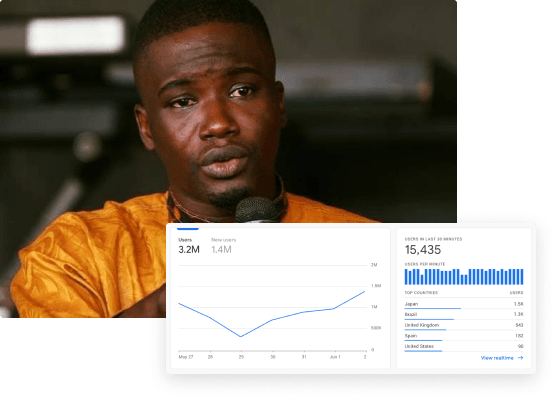
Task: Open the View realtime link
Action: coord(497,358)
